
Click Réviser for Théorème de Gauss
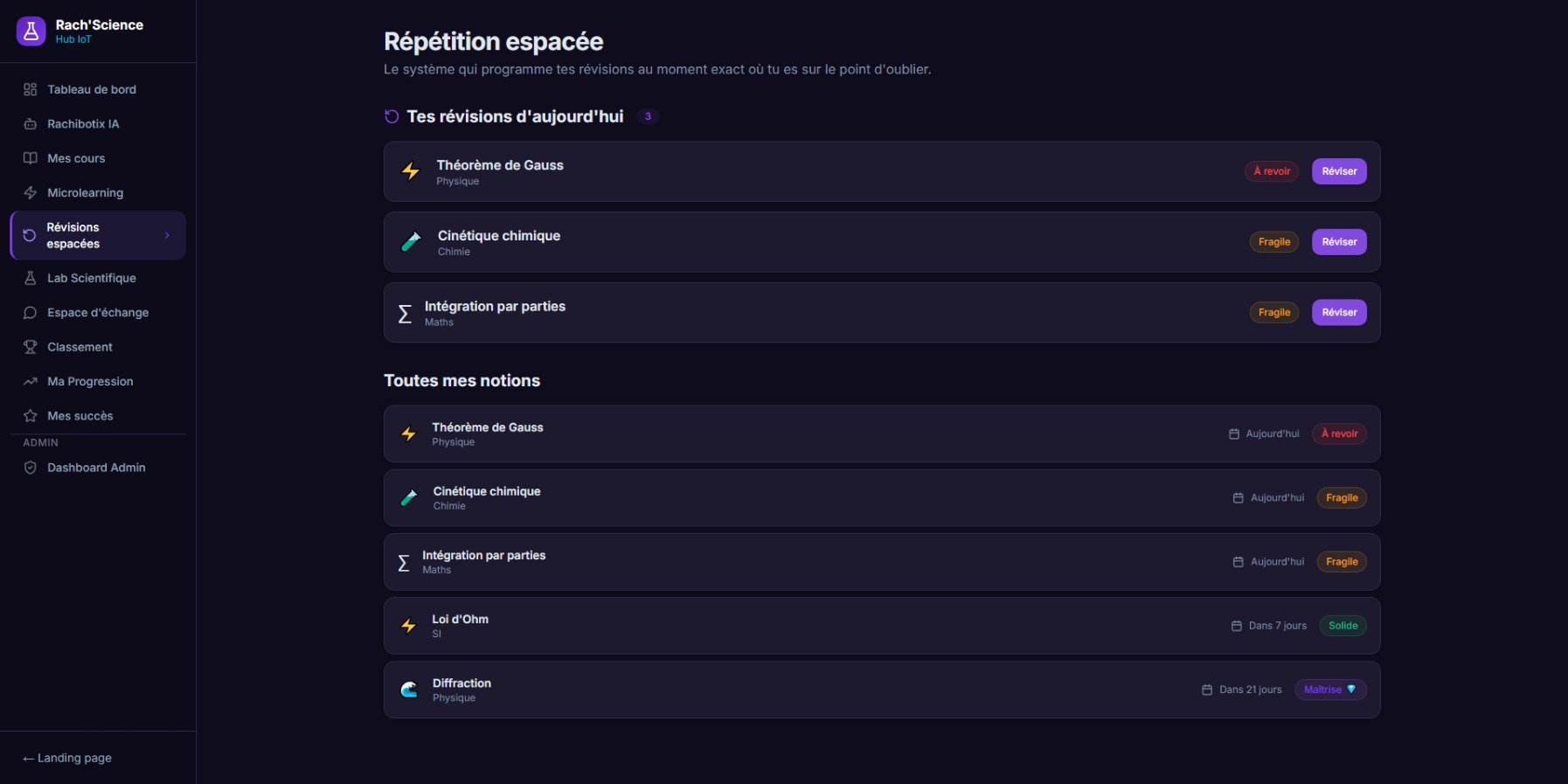[1339, 171]
